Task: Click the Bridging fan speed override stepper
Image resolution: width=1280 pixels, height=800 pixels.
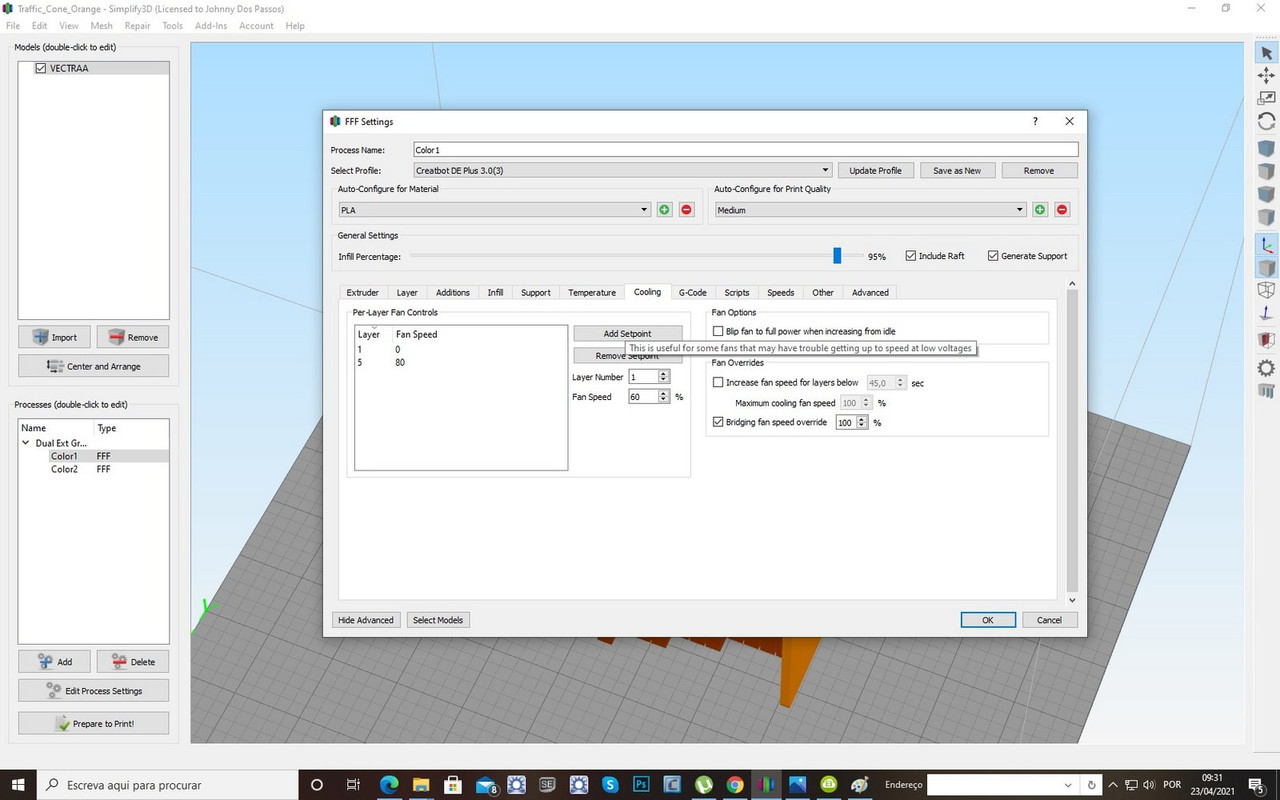Action: (x=862, y=423)
